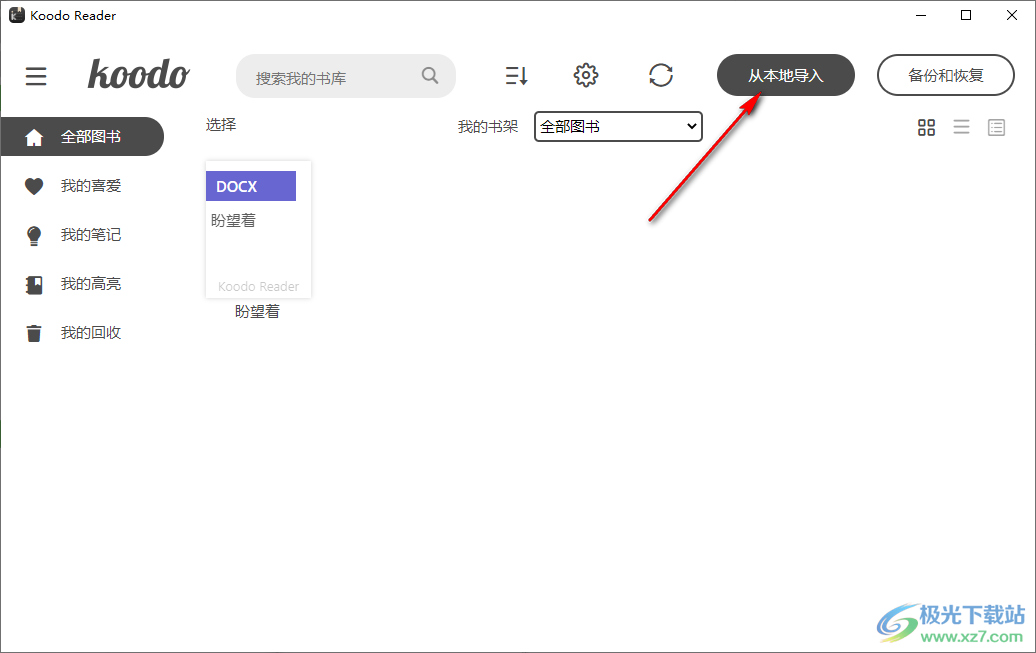Screen dimensions: 1036x653
Task: Click the trash bin icon
Action: pyautogui.click(x=34, y=333)
